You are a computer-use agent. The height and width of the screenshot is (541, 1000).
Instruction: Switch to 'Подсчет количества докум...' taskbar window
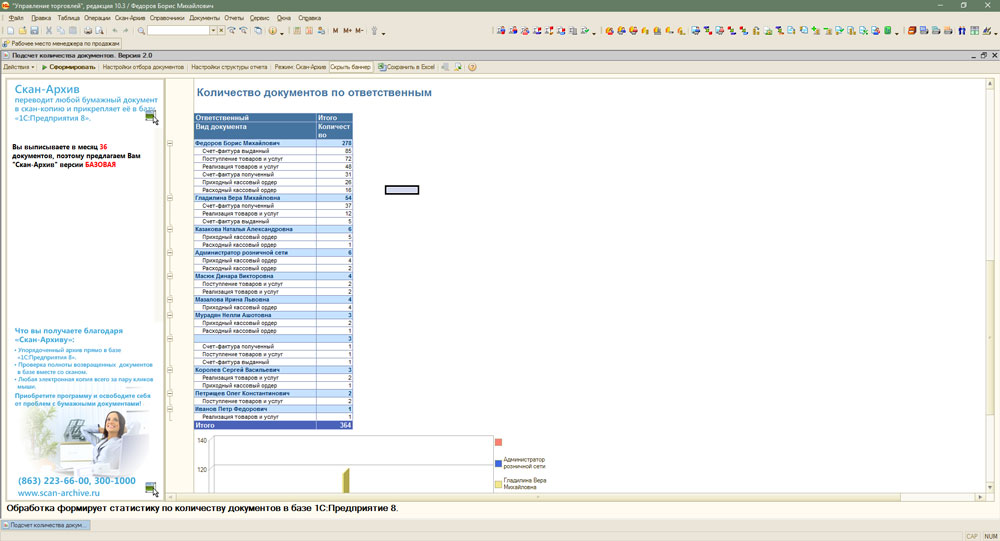[46, 525]
